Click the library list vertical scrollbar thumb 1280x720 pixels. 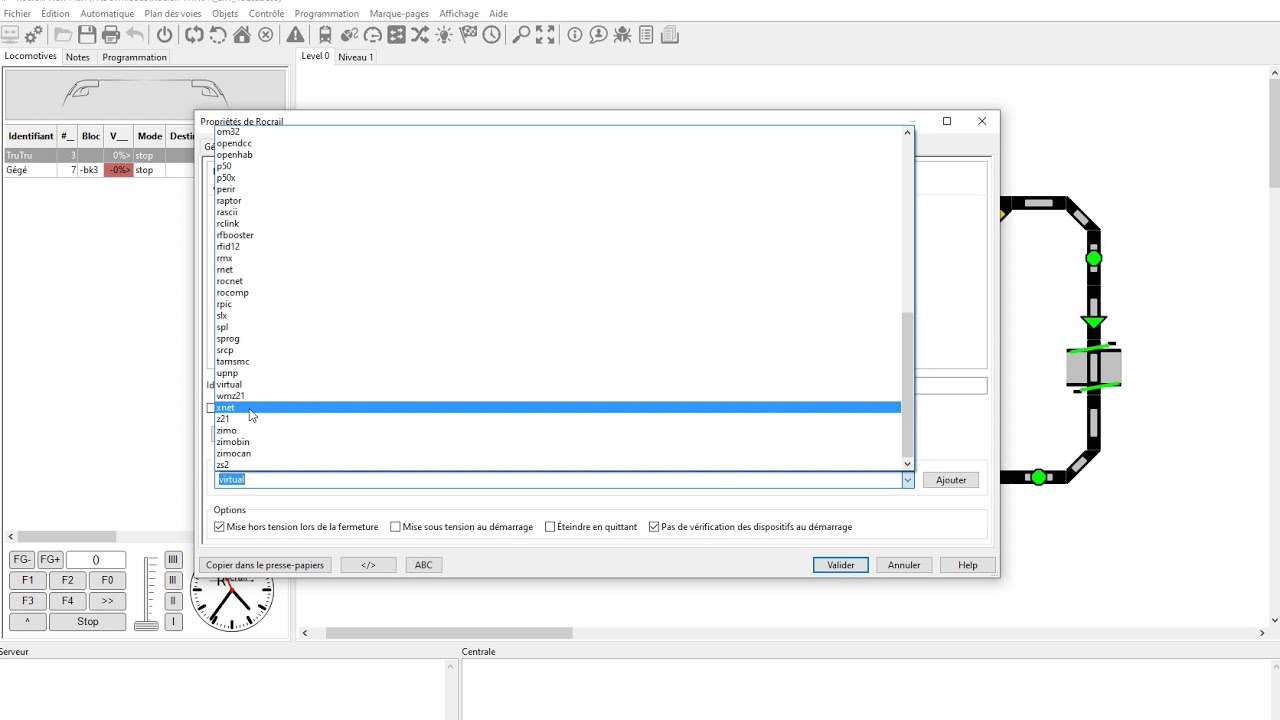click(908, 383)
